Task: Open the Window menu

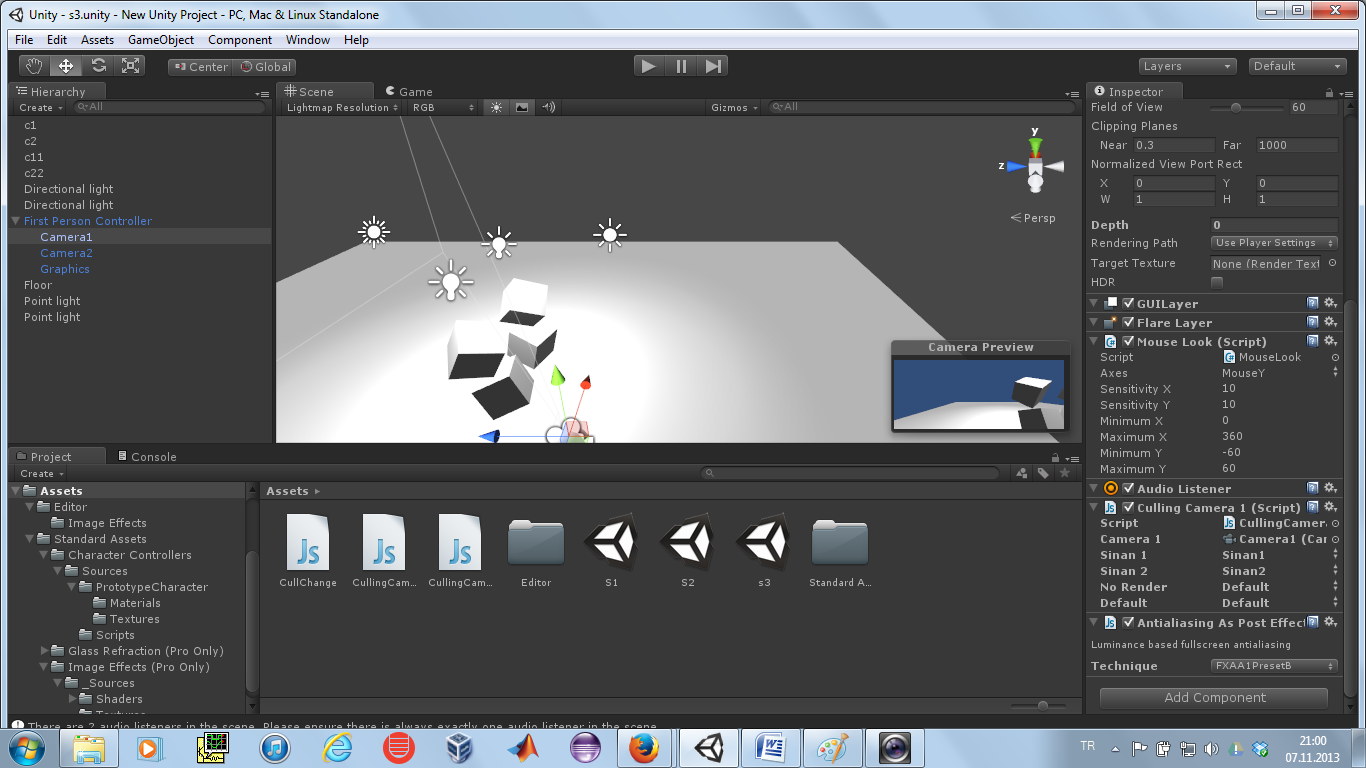Action: pos(308,40)
